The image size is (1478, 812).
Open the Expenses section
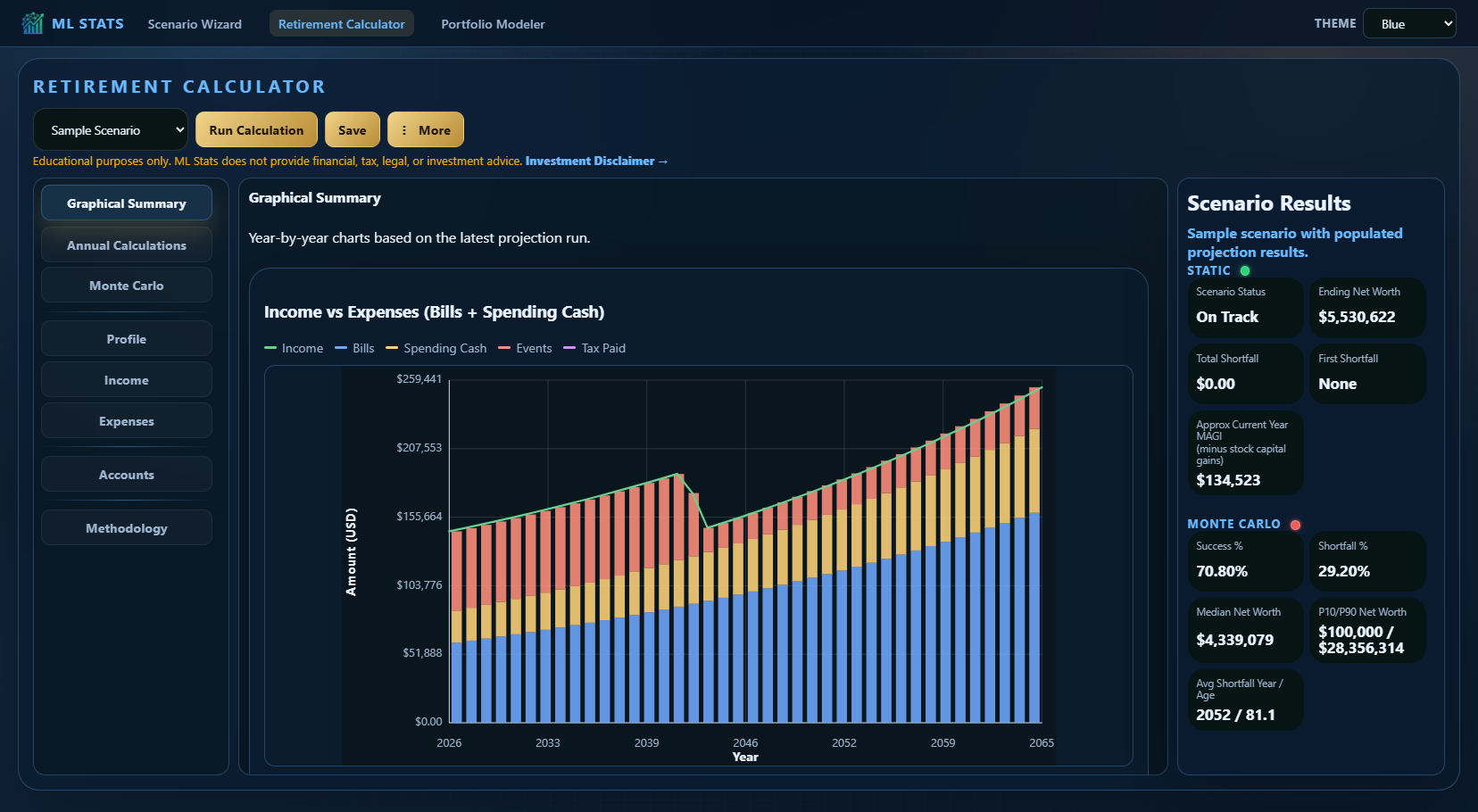coord(127,421)
